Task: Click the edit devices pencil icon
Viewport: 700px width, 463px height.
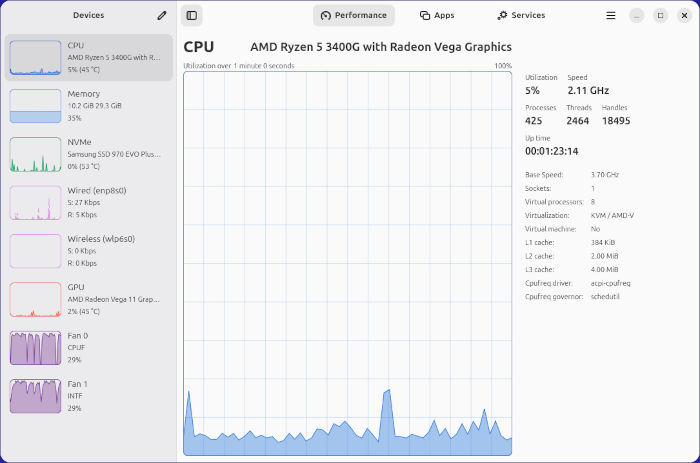Action: pyautogui.click(x=162, y=16)
